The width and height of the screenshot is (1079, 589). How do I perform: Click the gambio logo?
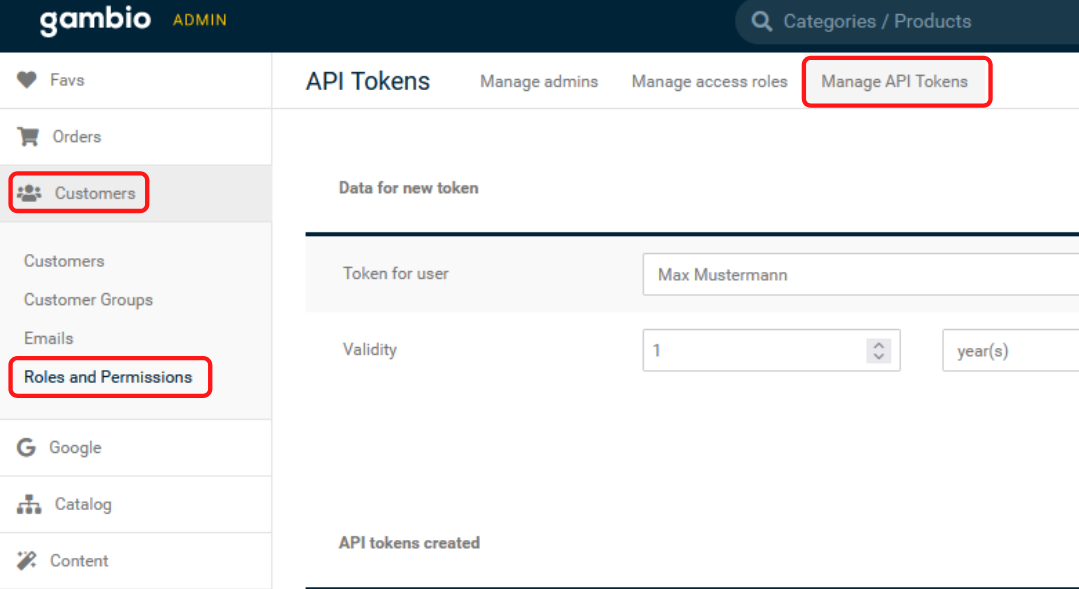pos(95,20)
